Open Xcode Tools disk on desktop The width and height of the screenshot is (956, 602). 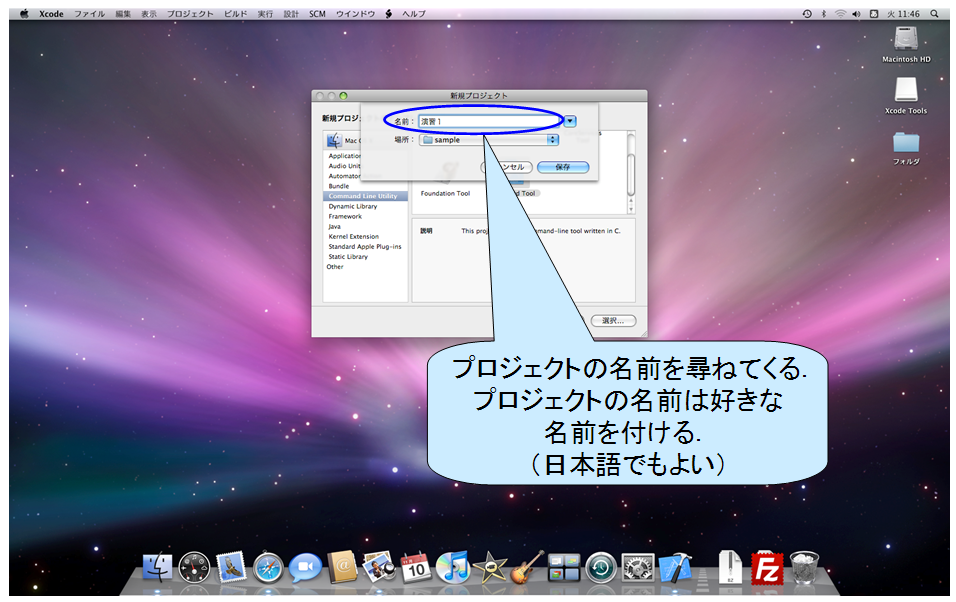906,96
